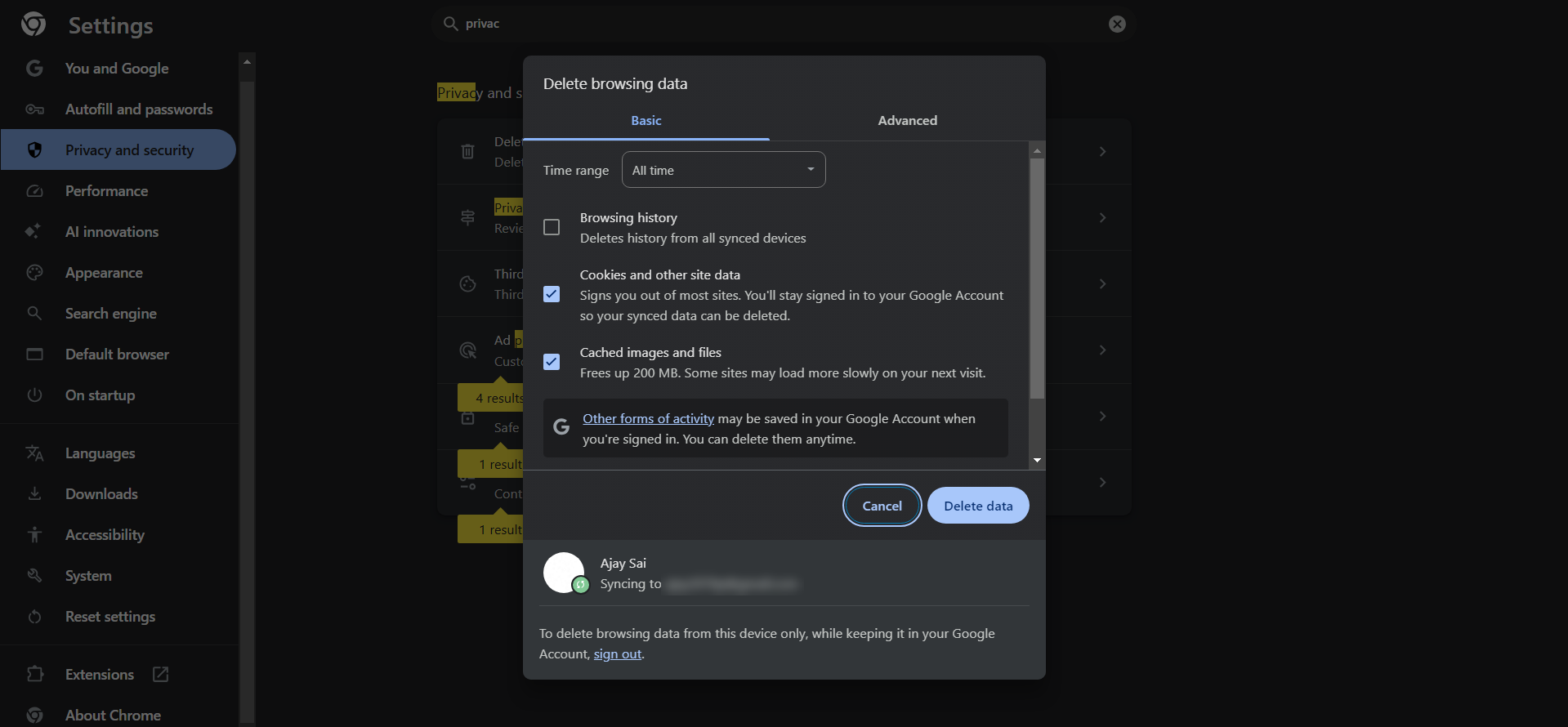Click the Ajay Sai profile avatar
The width and height of the screenshot is (1568, 727).
[x=564, y=573]
